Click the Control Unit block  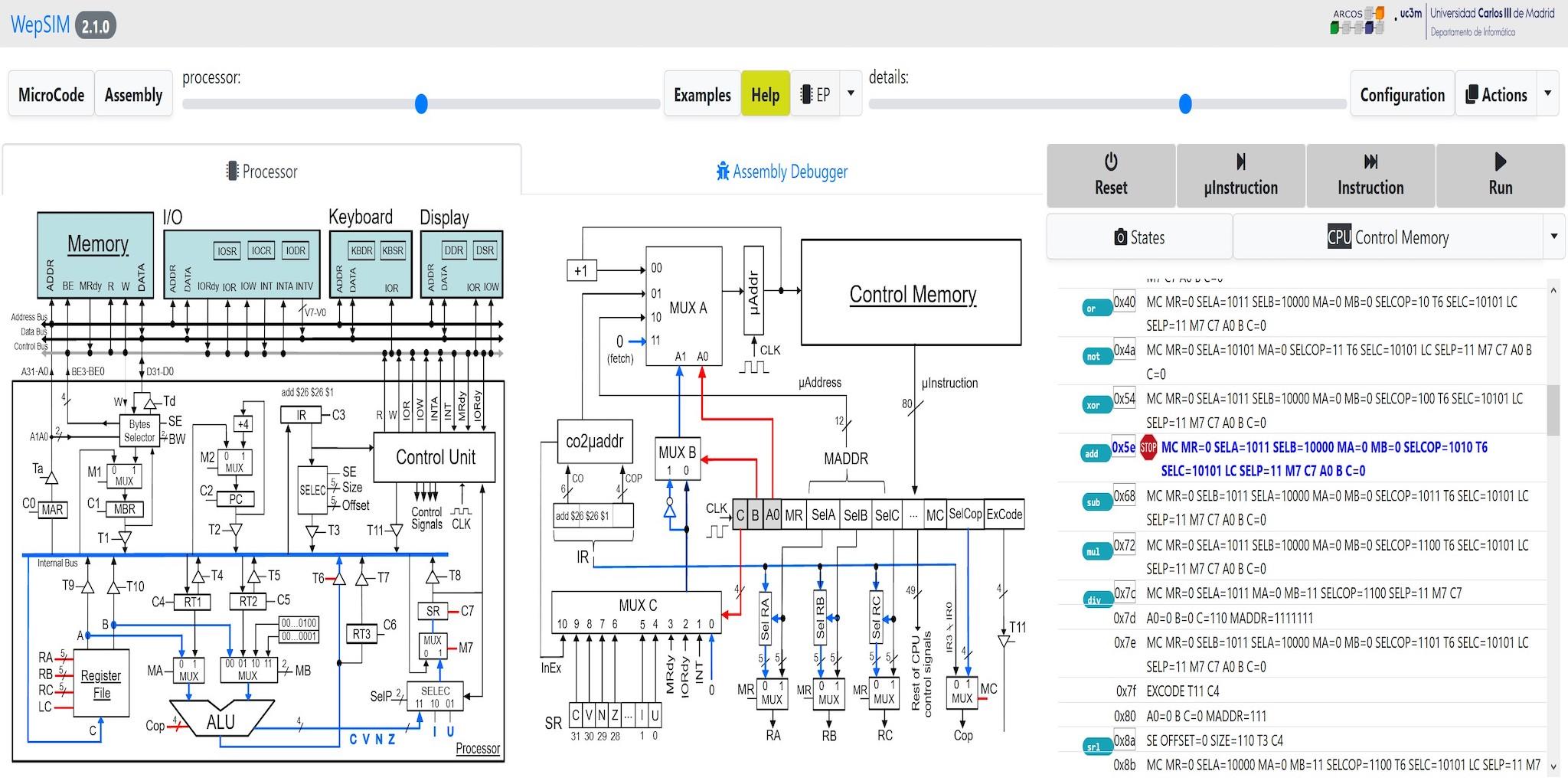pyautogui.click(x=435, y=457)
